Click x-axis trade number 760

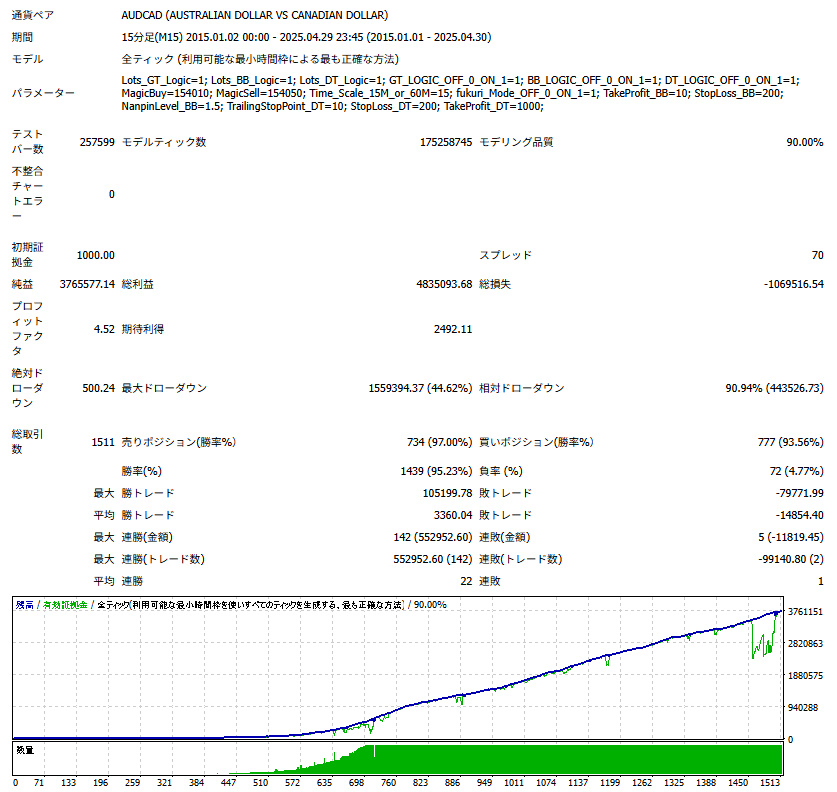pyautogui.click(x=388, y=782)
